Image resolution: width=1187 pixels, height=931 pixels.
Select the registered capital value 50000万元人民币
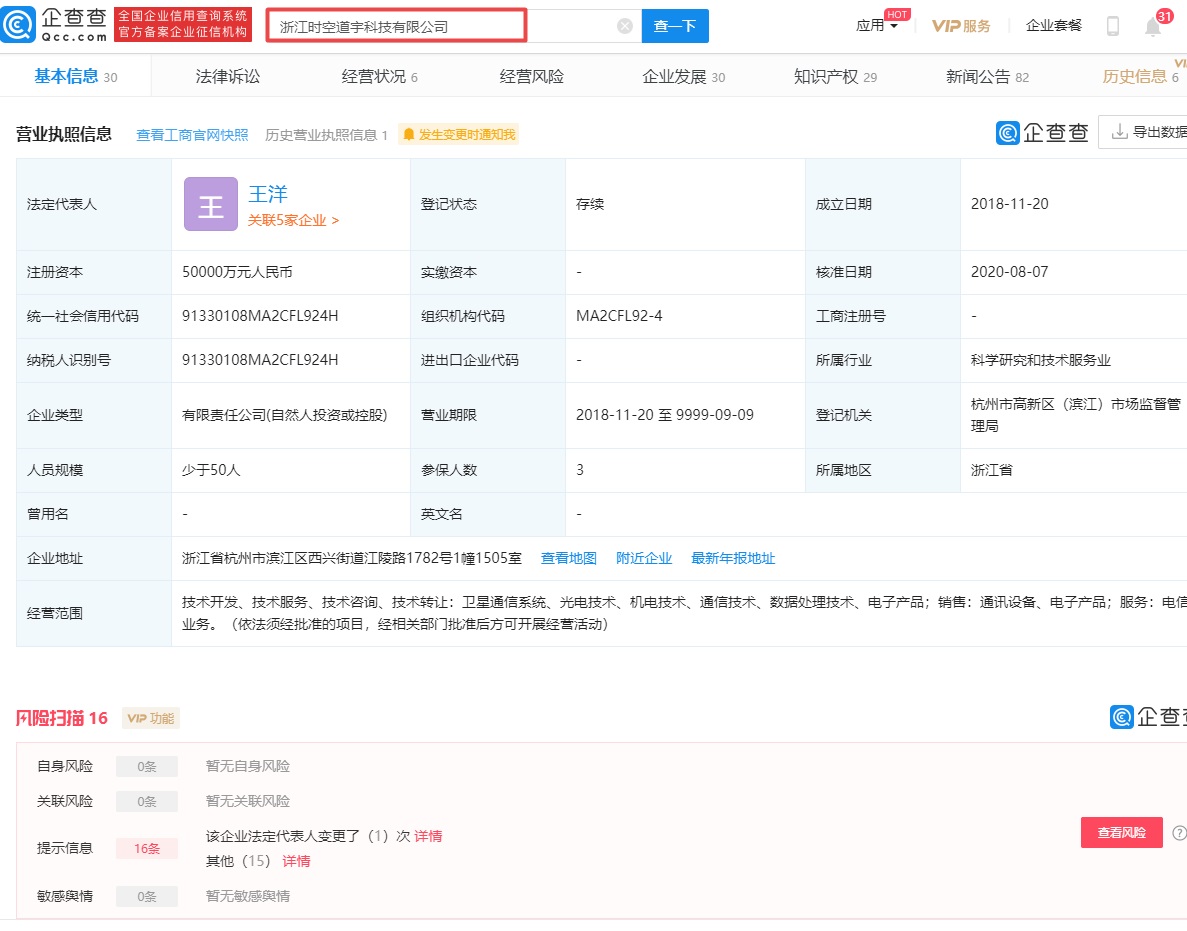click(237, 272)
